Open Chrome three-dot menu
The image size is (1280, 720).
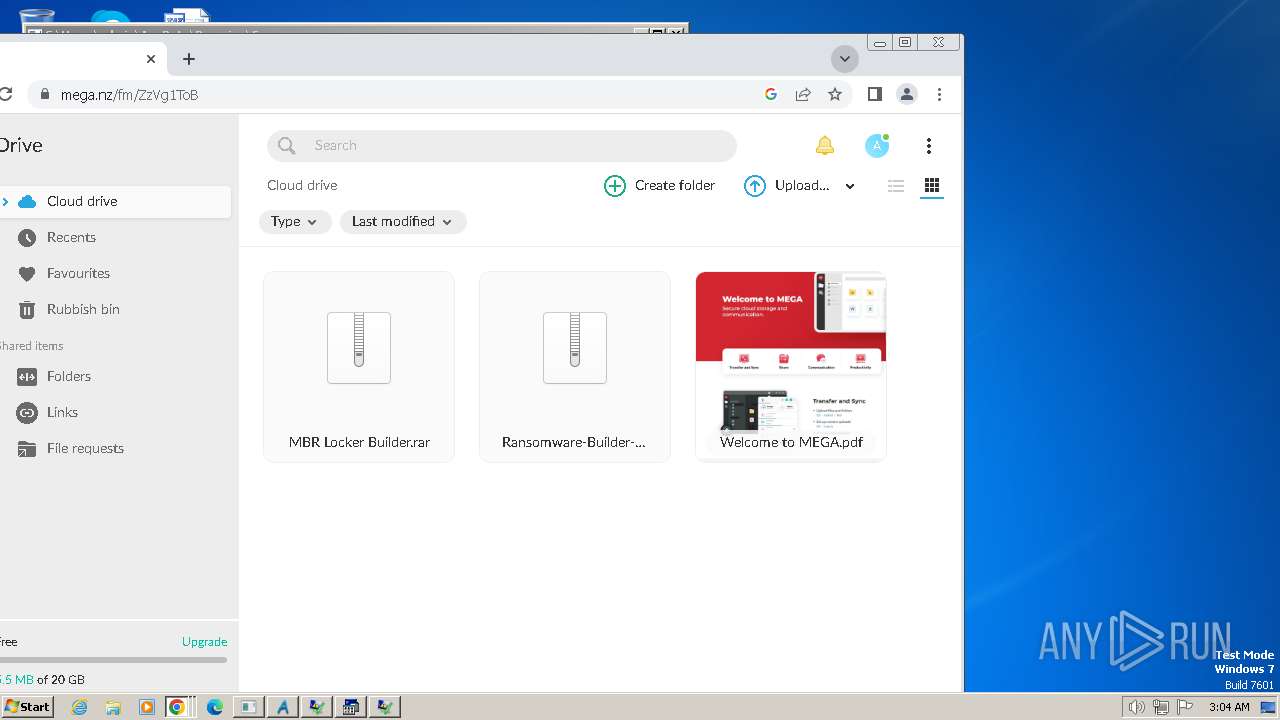(x=939, y=94)
